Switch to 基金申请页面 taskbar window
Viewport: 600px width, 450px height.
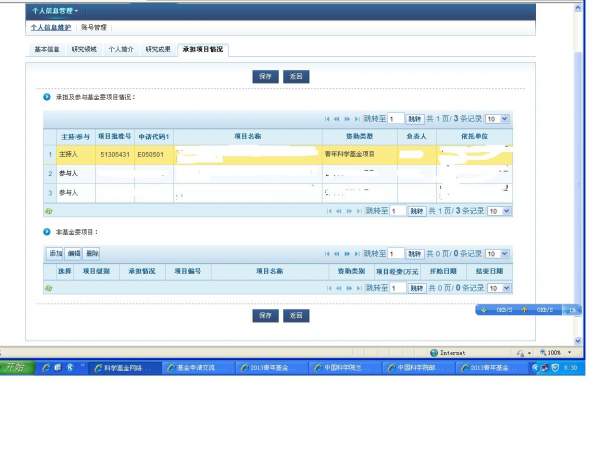point(198,368)
